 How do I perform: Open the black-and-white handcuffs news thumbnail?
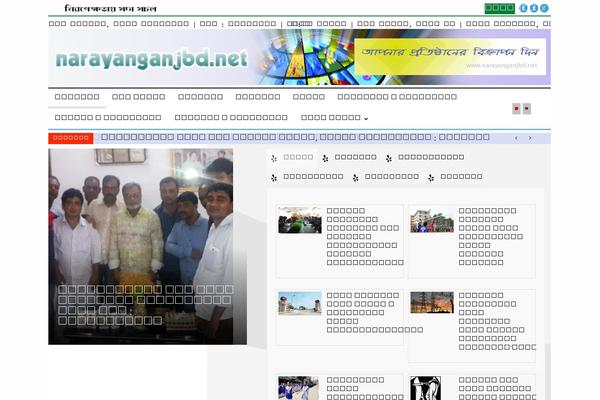[426, 388]
